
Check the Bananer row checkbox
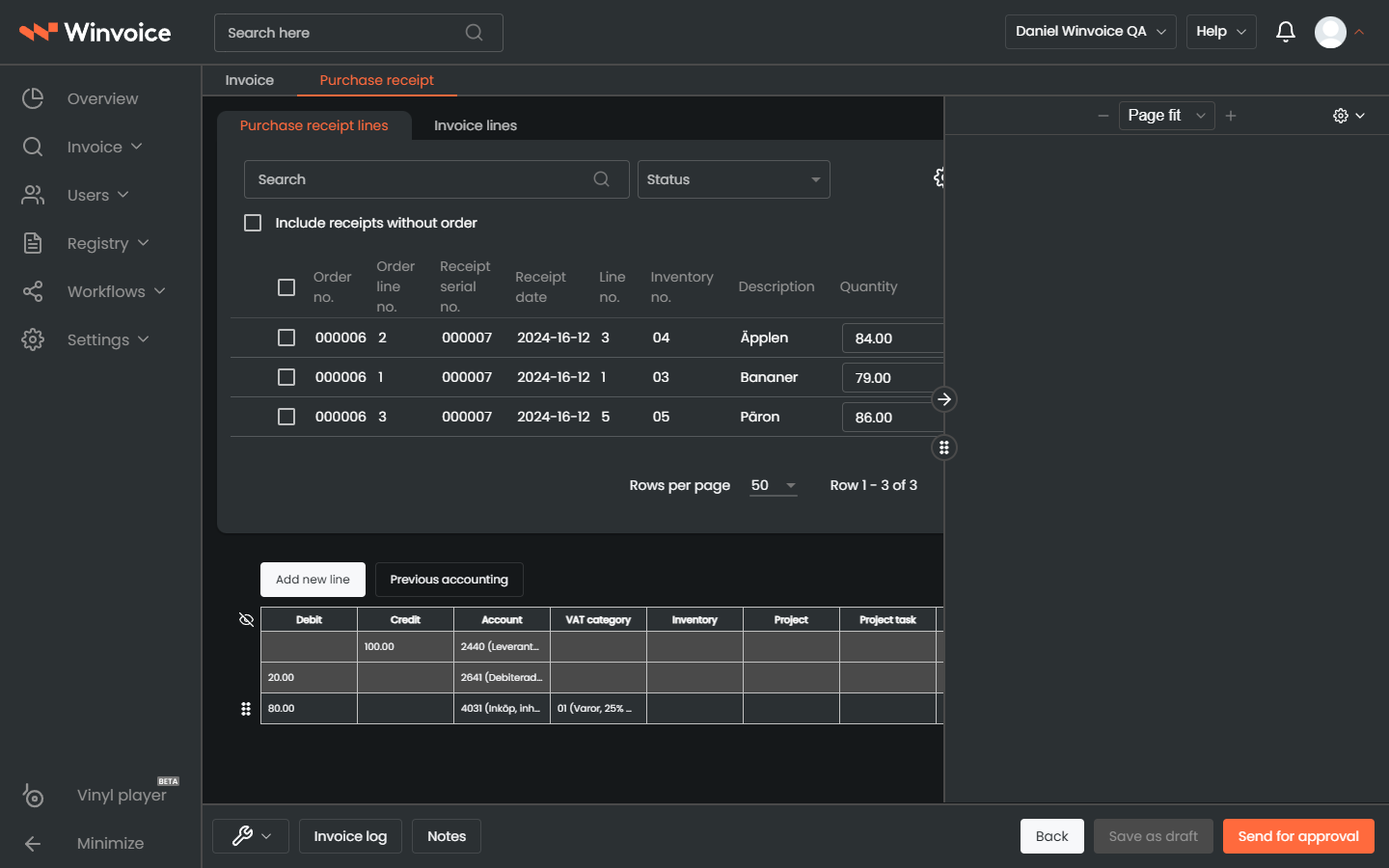[286, 377]
